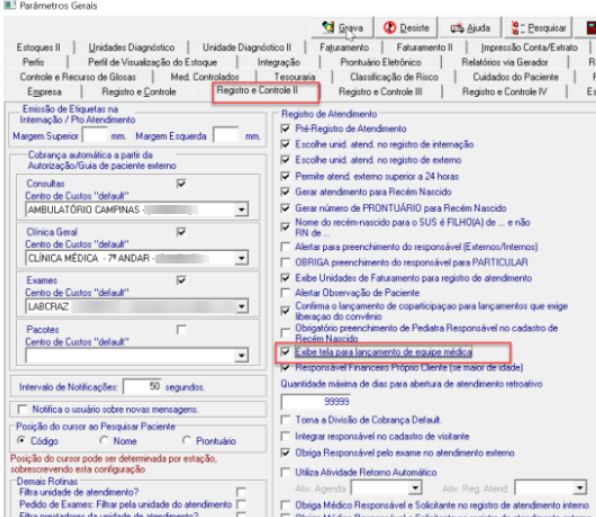
Task: Toggle Obriga Responsável pelo exame atendimento externo
Action: 285,453
